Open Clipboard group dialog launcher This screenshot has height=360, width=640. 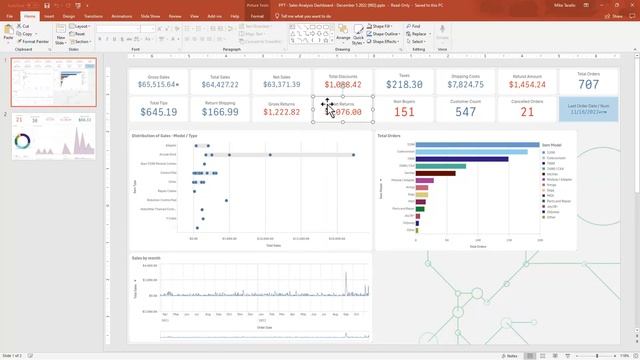(50, 49)
